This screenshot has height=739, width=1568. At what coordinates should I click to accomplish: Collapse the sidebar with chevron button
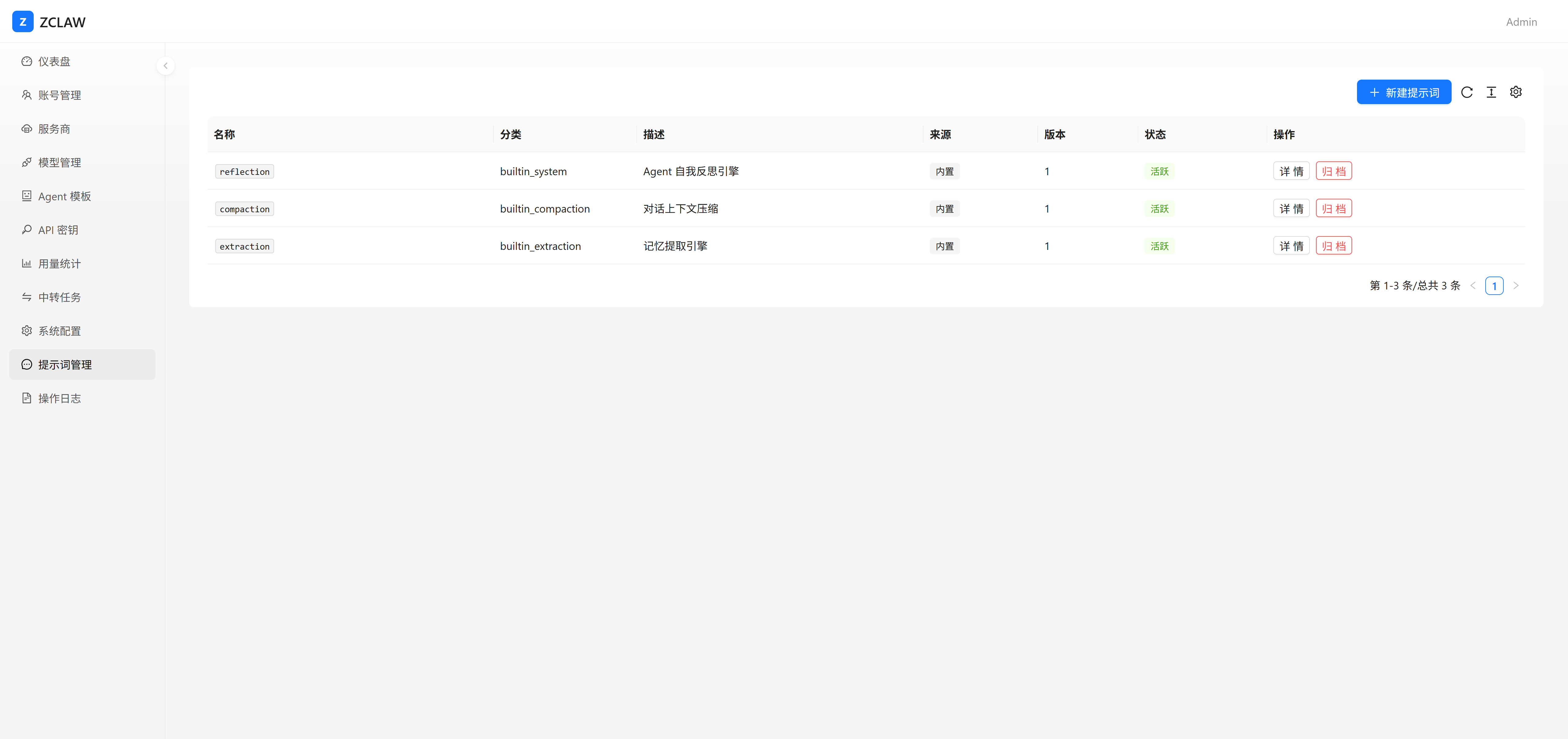165,66
